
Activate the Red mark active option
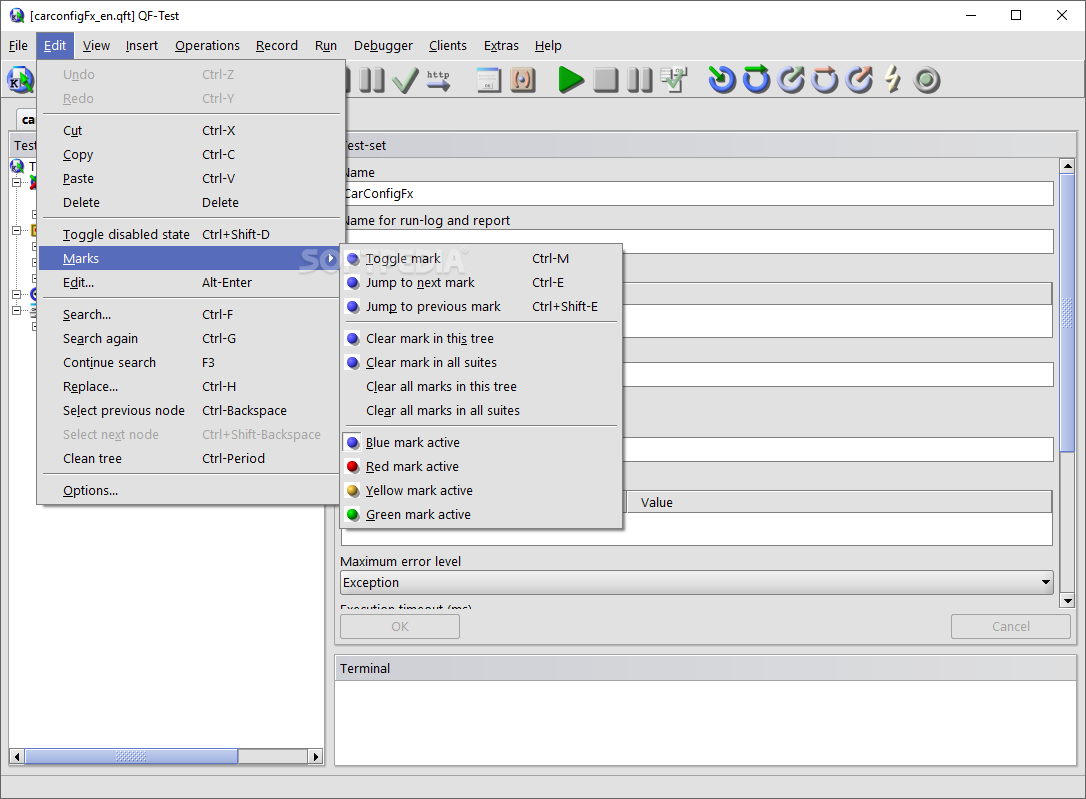point(481,467)
